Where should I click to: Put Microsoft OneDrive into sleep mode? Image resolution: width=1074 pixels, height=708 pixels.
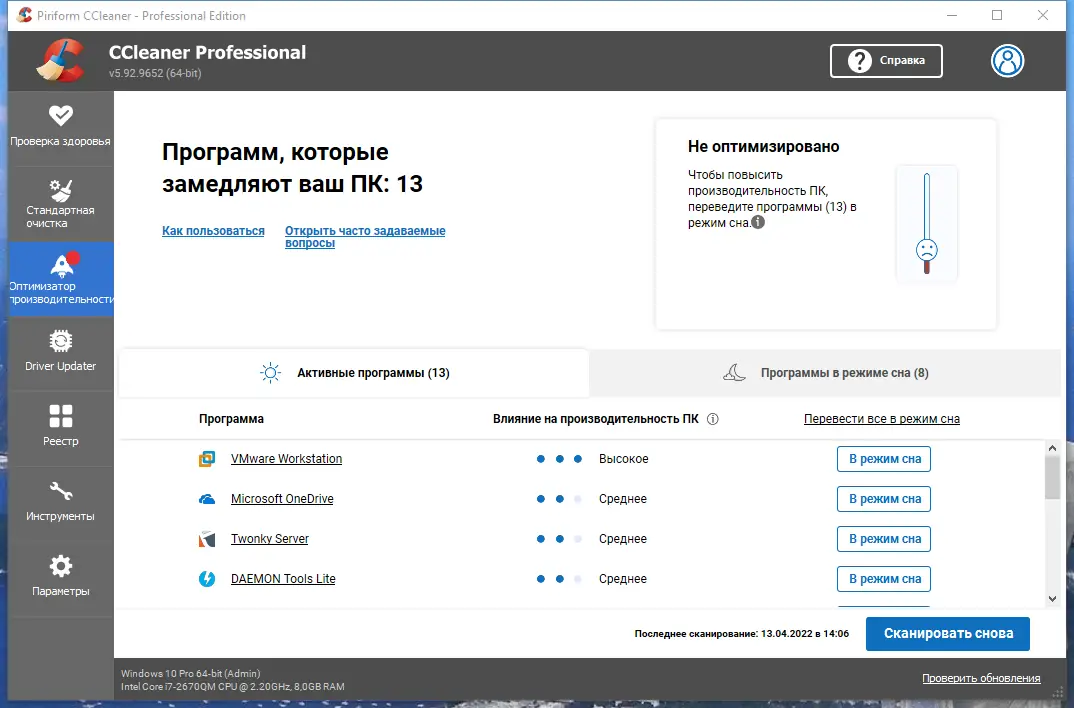tap(883, 498)
